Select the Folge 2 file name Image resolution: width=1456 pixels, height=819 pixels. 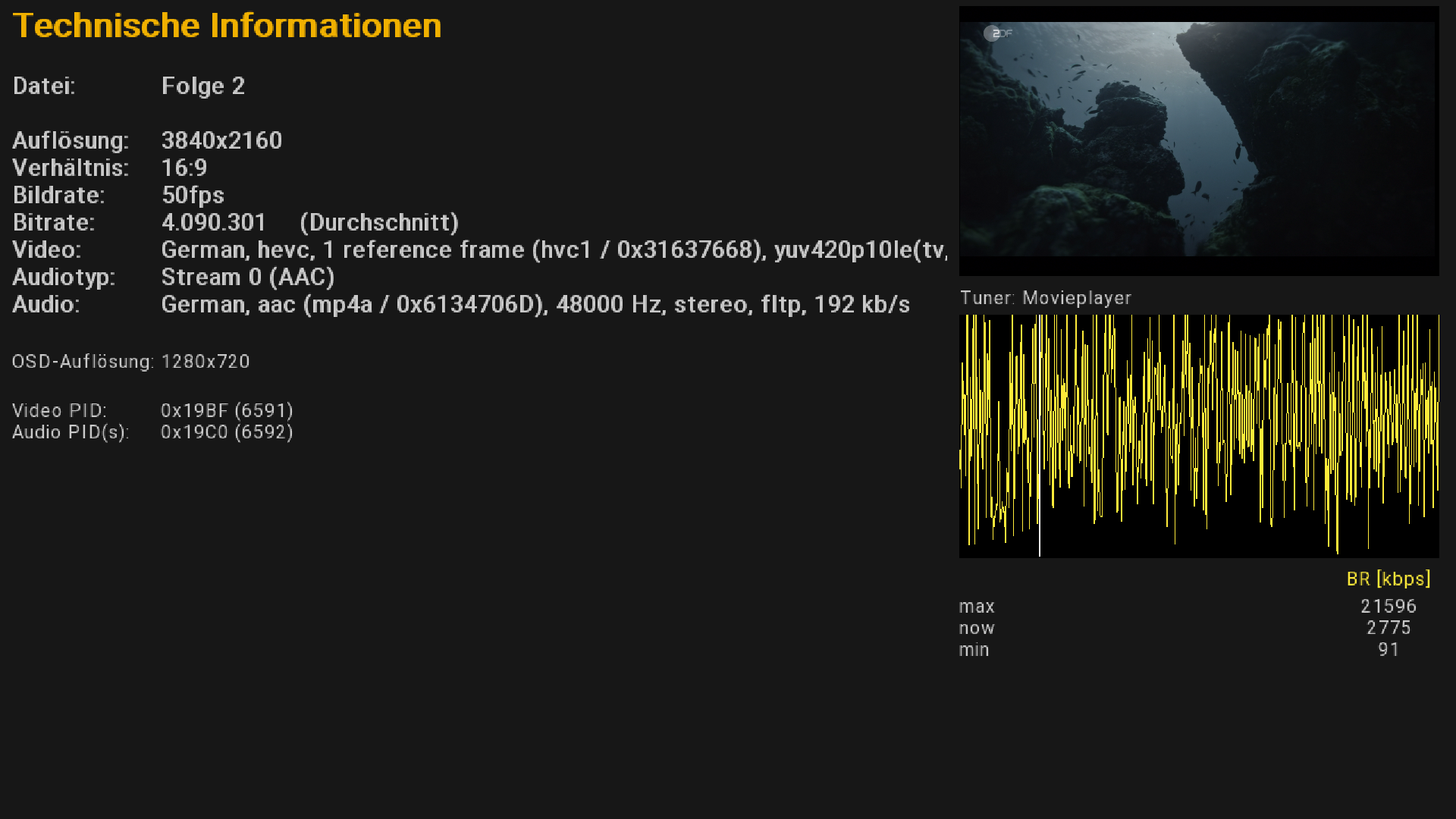pos(202,86)
